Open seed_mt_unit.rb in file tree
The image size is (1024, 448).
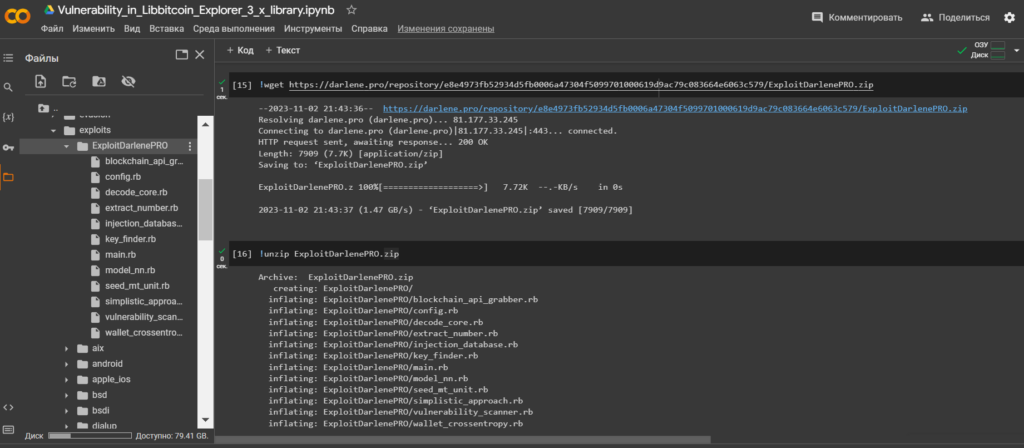136,286
